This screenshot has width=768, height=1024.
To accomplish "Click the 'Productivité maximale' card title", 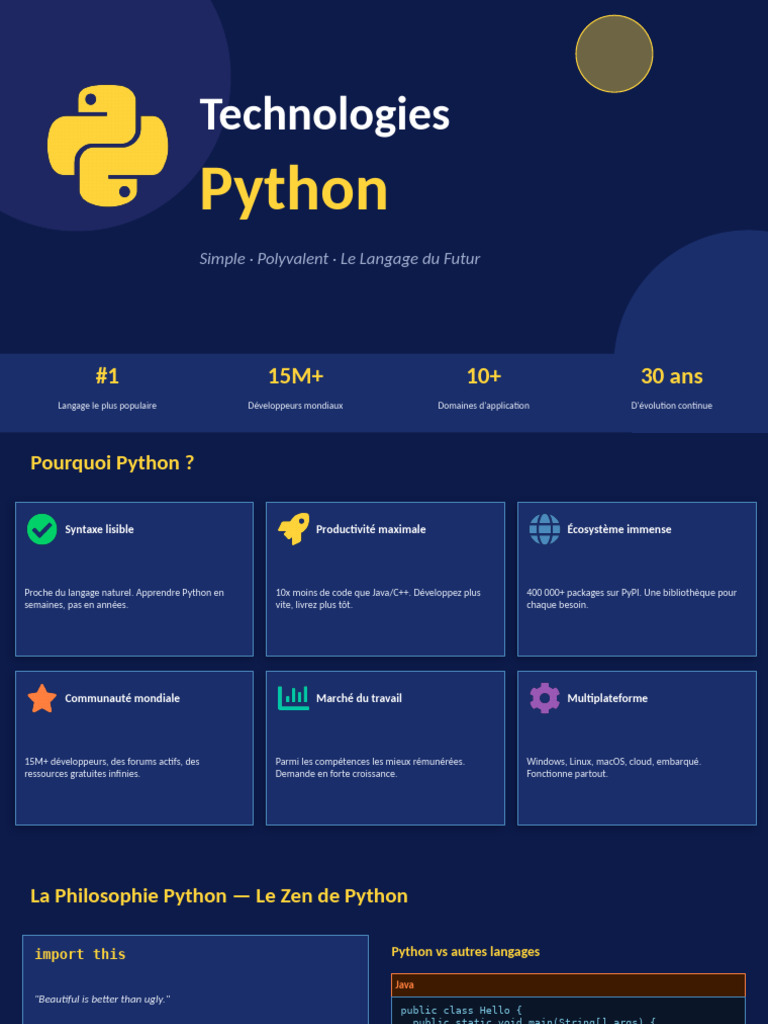I will (371, 529).
